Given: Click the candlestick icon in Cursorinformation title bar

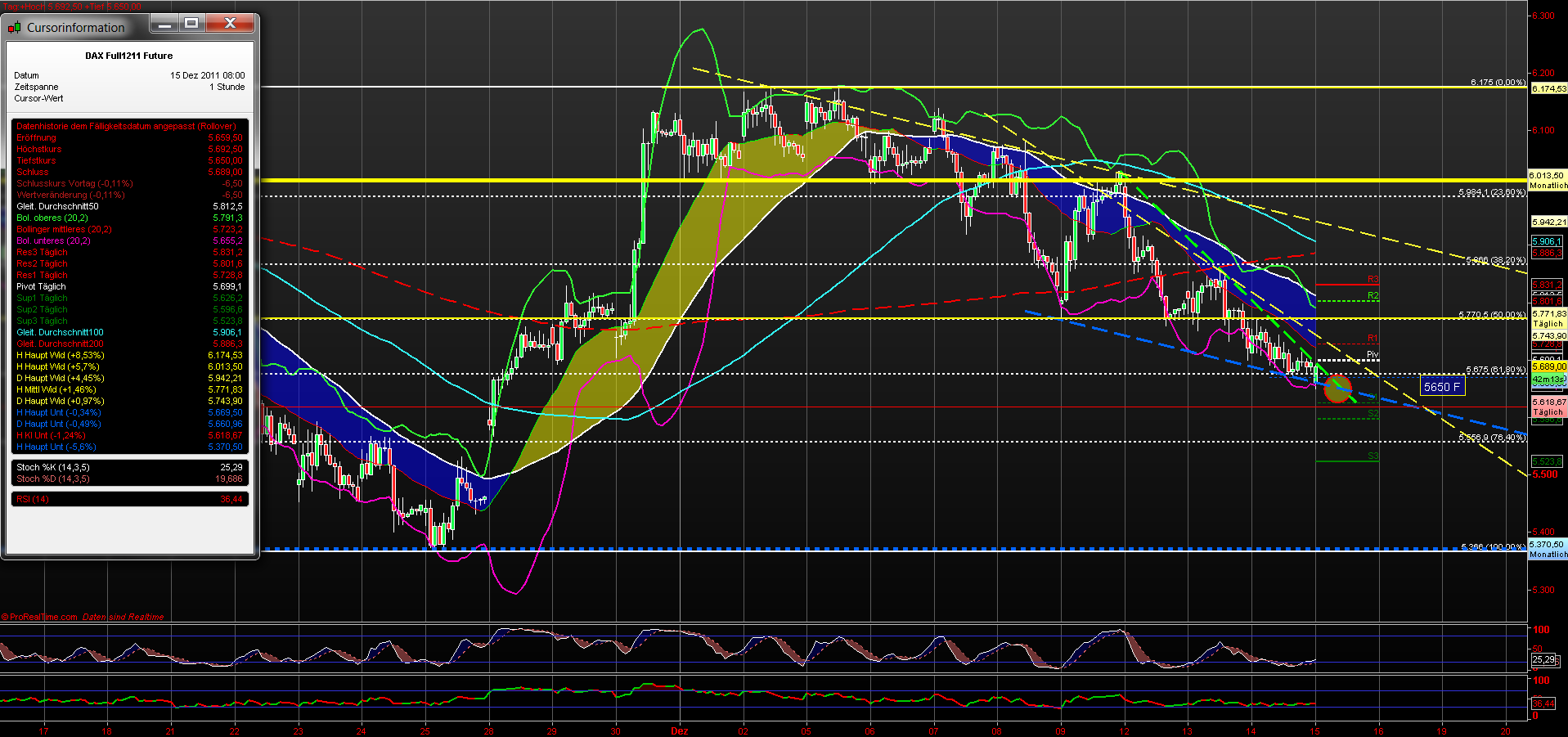Looking at the screenshot, I should pyautogui.click(x=13, y=26).
